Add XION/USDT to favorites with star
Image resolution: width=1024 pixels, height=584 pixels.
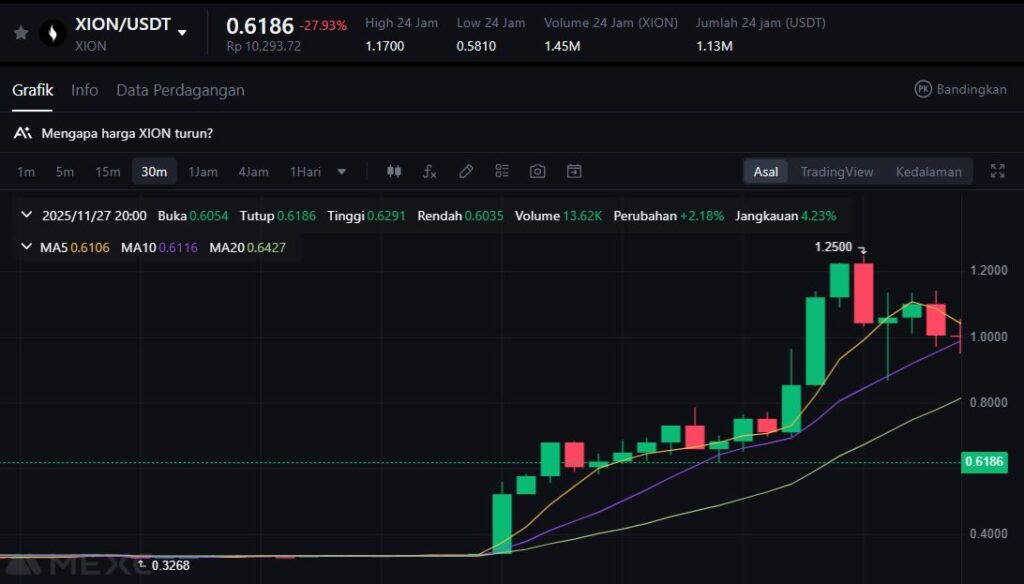21,33
